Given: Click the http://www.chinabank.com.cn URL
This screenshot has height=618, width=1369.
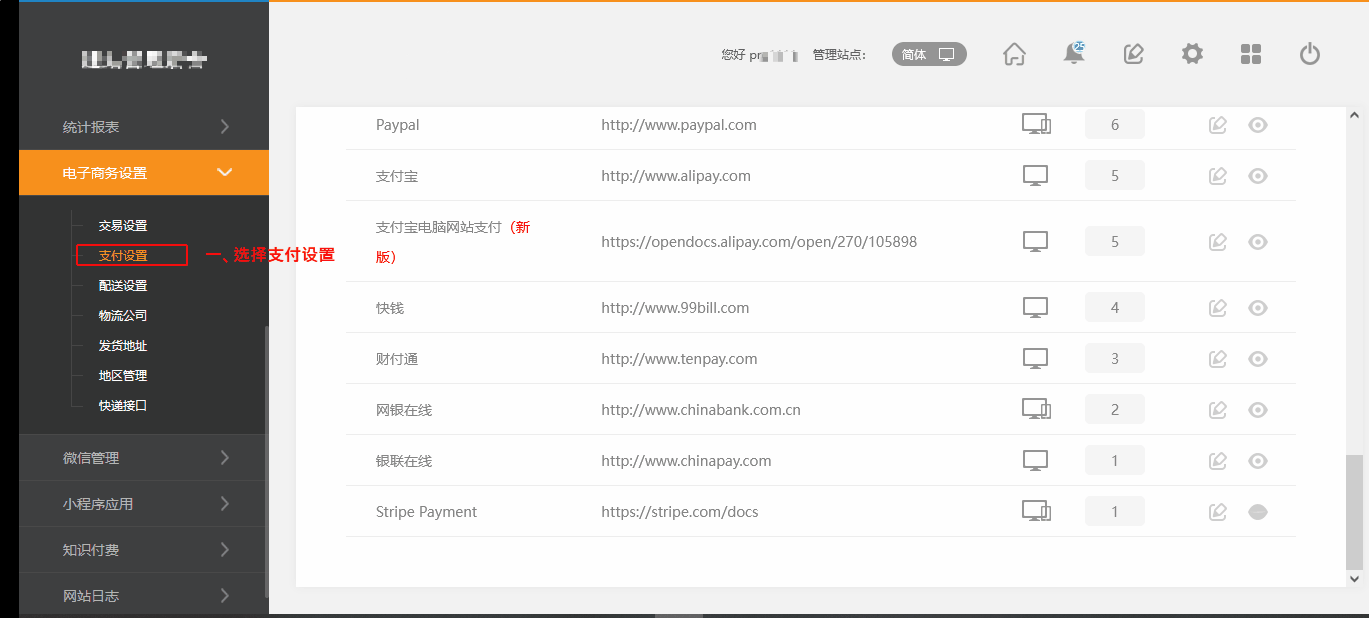Looking at the screenshot, I should (701, 410).
